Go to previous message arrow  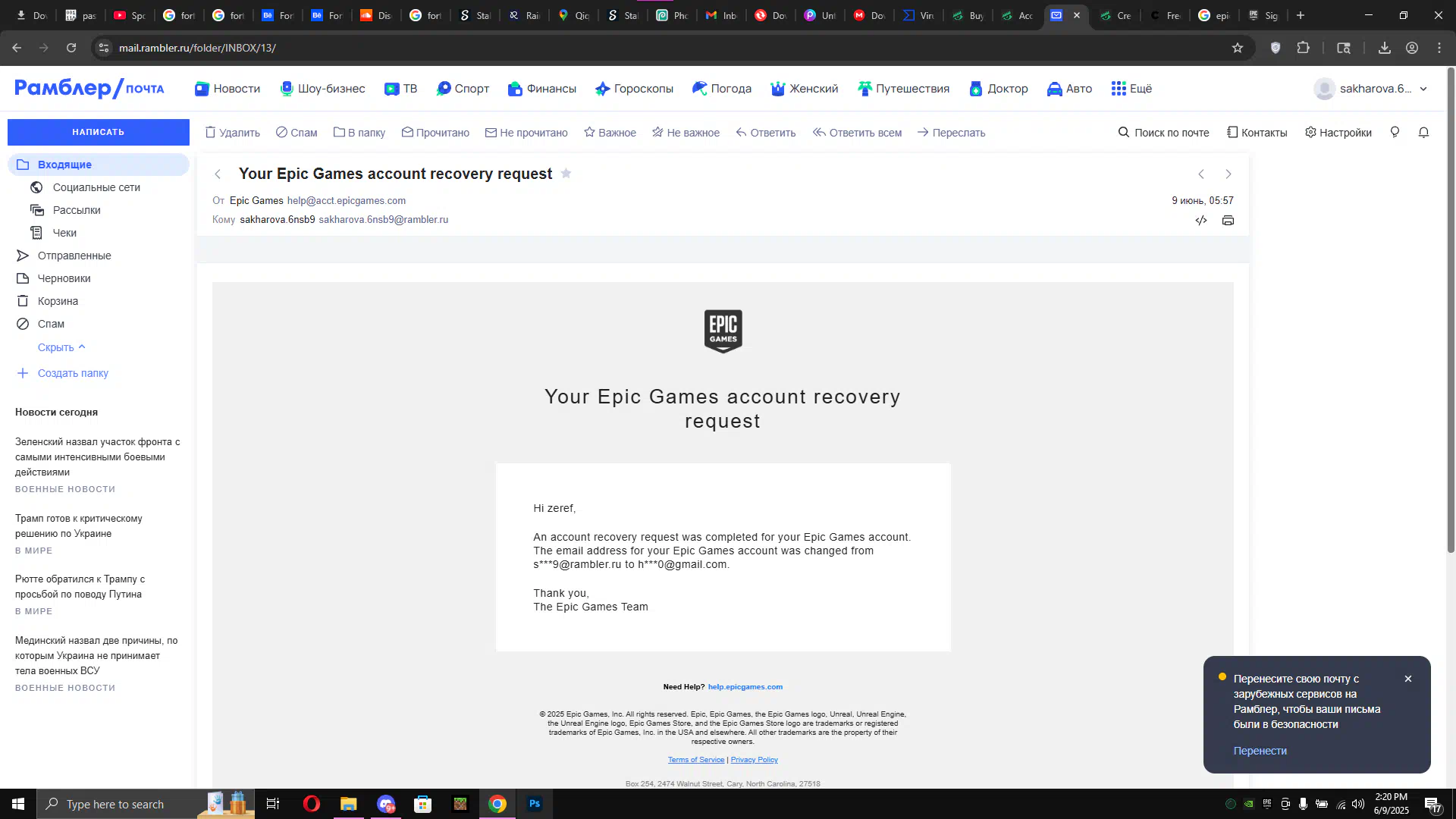click(x=1201, y=174)
